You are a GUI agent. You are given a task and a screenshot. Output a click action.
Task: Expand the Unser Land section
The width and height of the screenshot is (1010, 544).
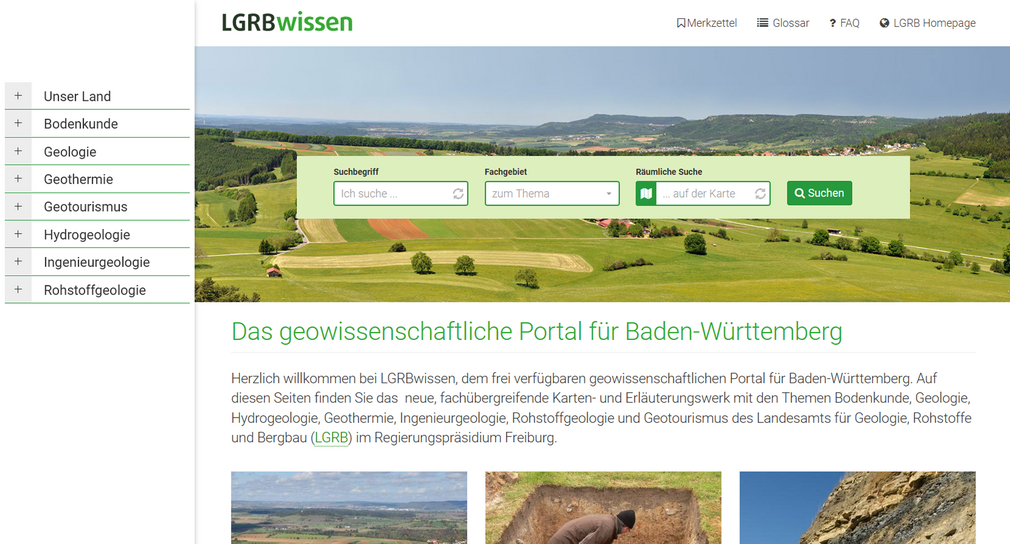pyautogui.click(x=18, y=96)
